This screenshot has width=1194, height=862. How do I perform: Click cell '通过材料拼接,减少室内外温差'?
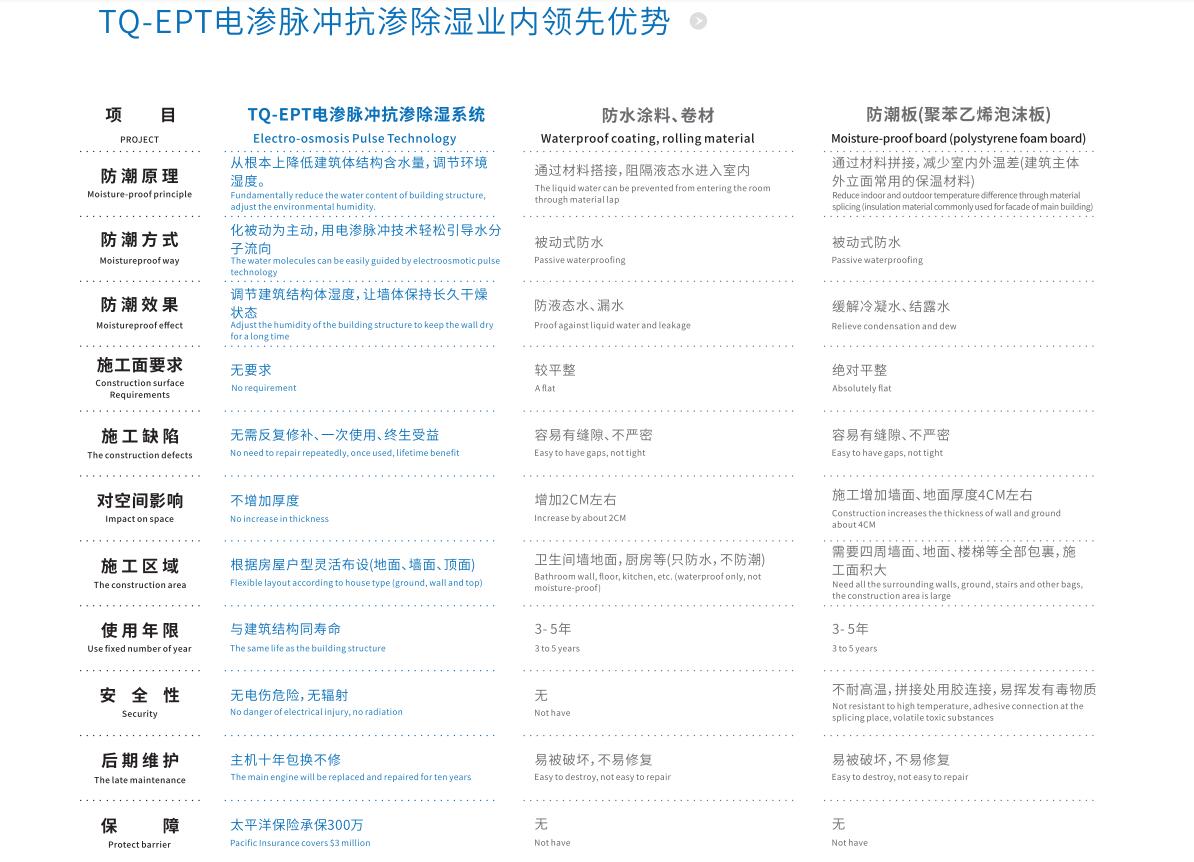956,172
